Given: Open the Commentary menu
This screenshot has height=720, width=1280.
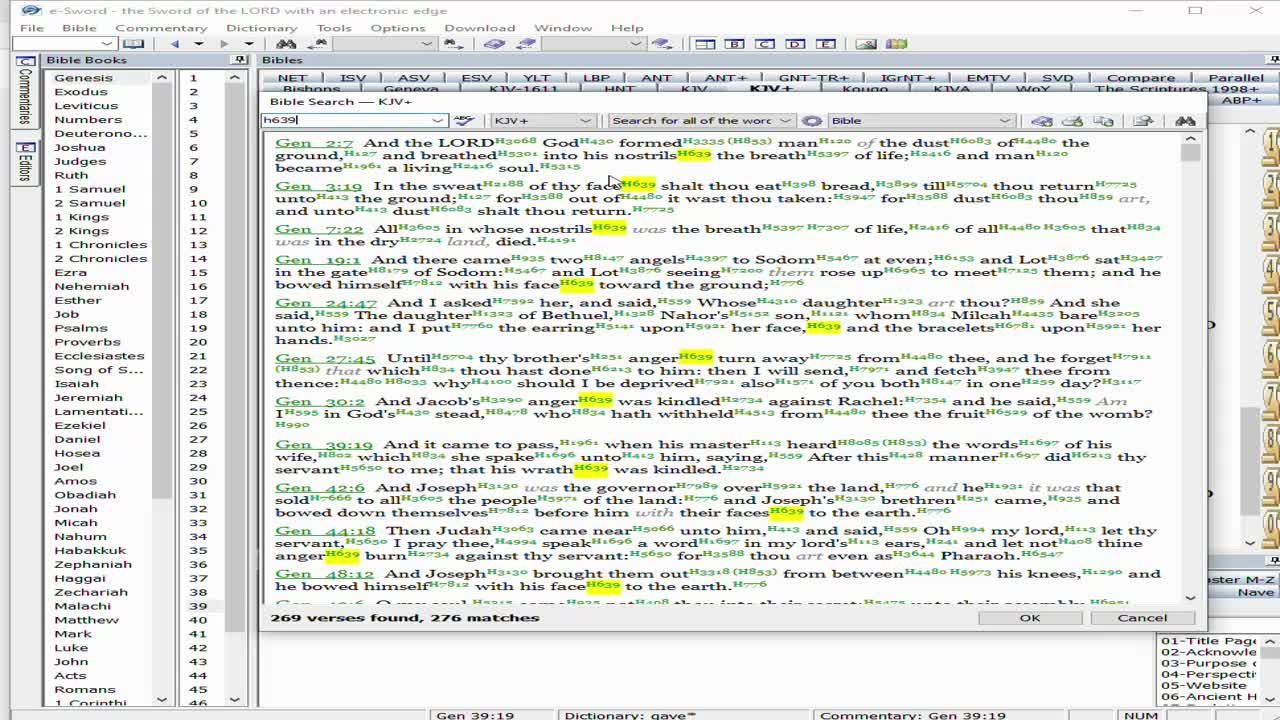Looking at the screenshot, I should [161, 28].
